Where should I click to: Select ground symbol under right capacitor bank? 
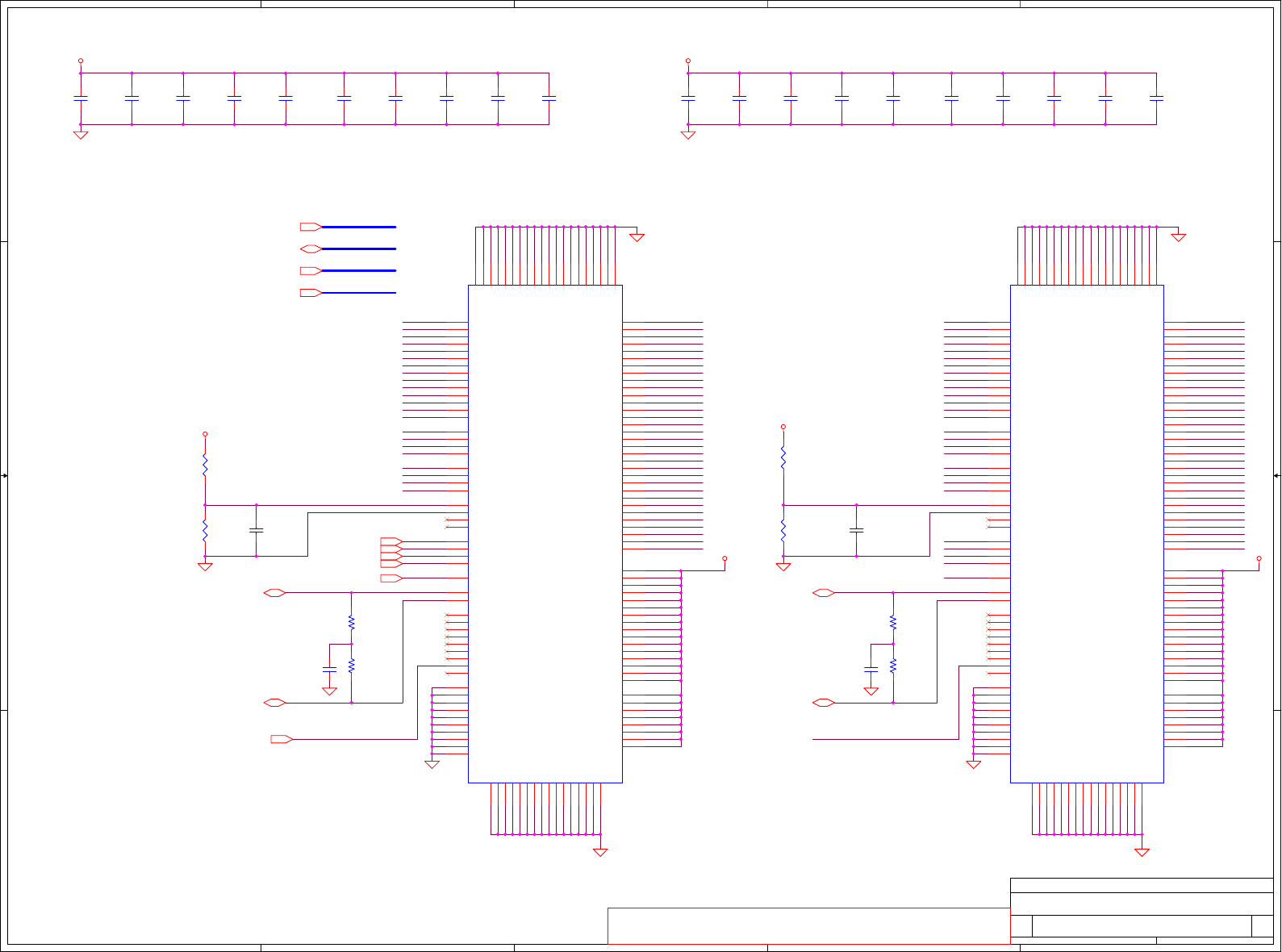(x=688, y=135)
